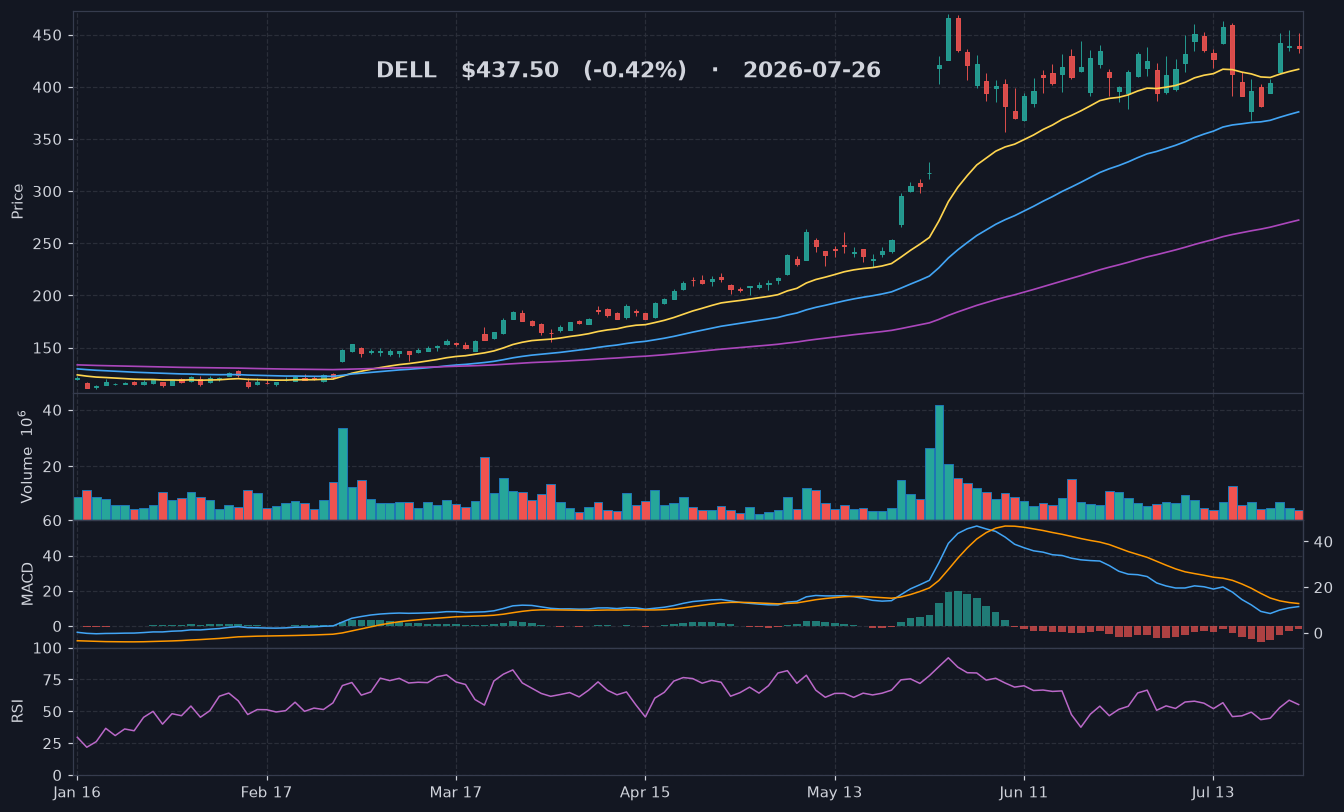The width and height of the screenshot is (1344, 812).
Task: Click the May 13 date tick label
Action: [834, 792]
